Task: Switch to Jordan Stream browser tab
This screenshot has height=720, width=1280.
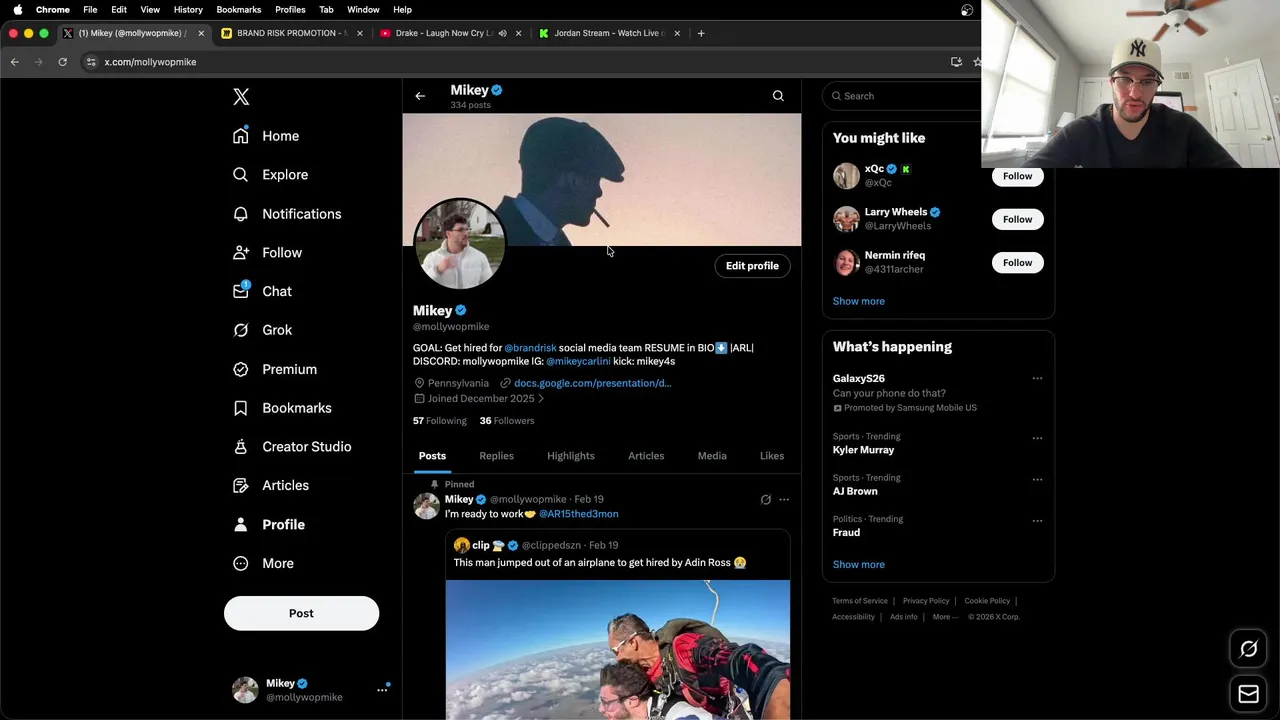Action: 608,33
